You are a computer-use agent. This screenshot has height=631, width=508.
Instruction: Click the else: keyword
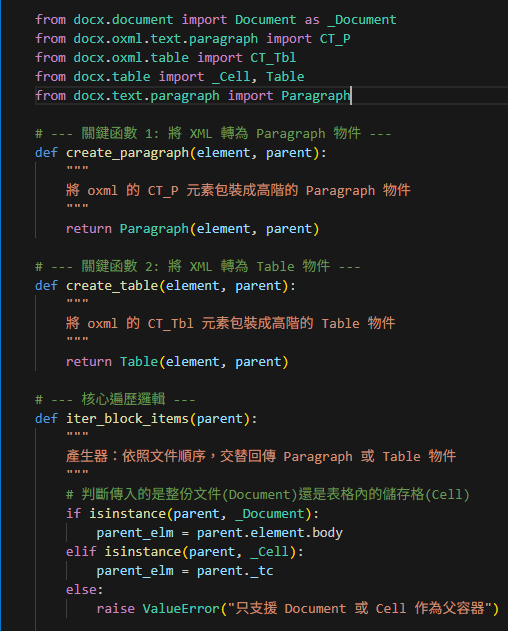pos(85,590)
